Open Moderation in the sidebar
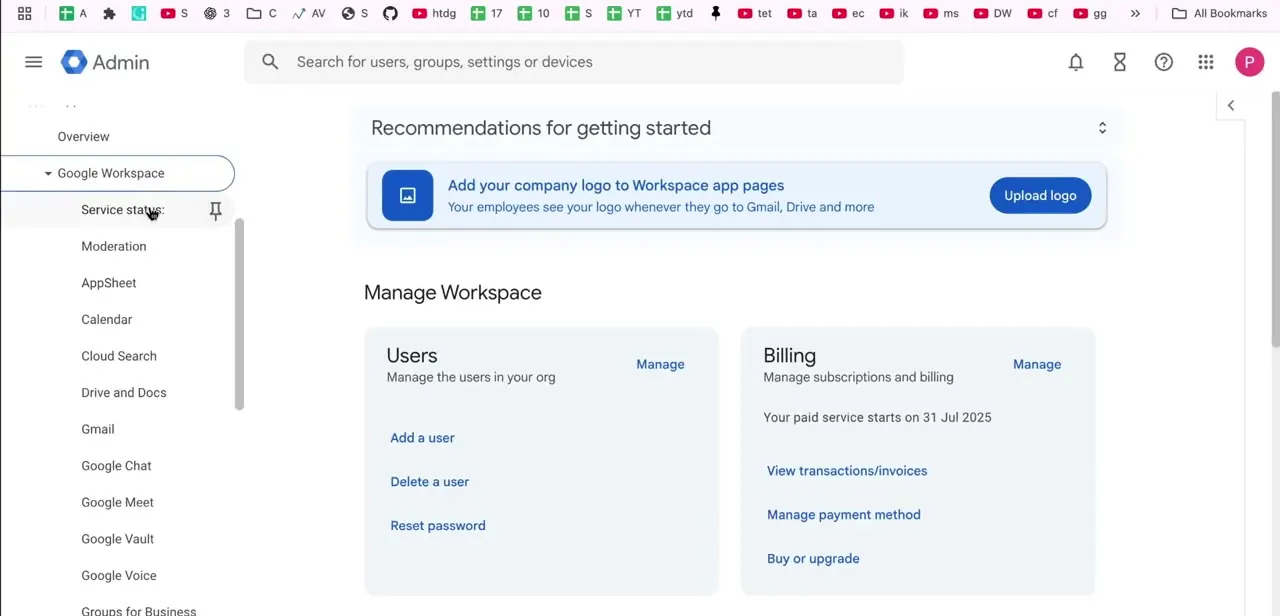The image size is (1280, 616). click(x=113, y=246)
